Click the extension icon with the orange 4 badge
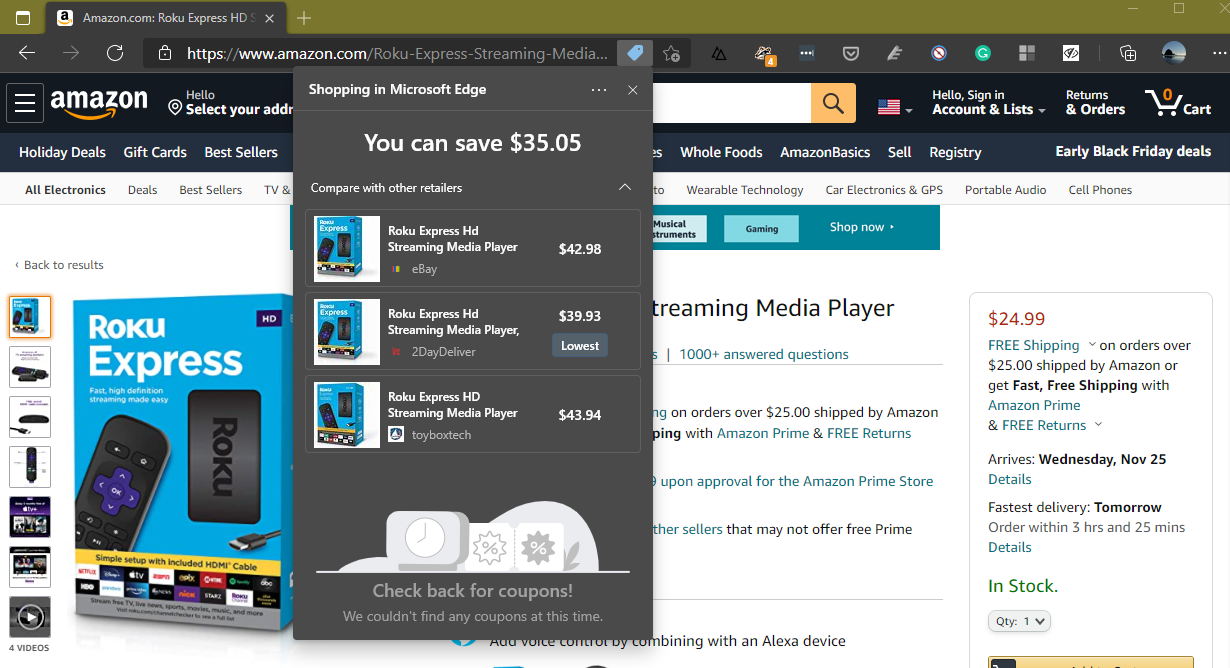1230x668 pixels. pos(764,55)
